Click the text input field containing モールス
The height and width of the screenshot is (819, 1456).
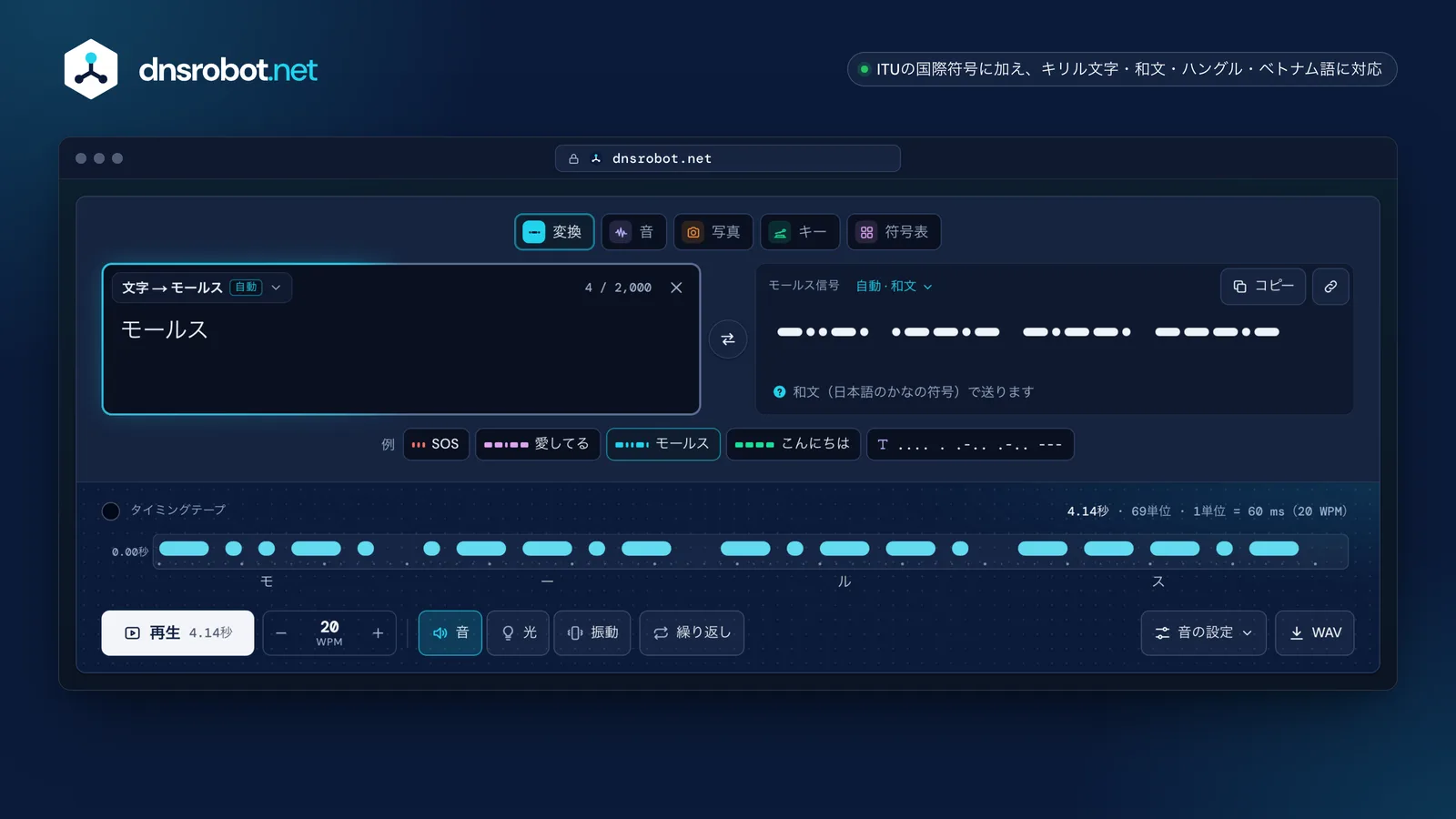[x=401, y=339]
